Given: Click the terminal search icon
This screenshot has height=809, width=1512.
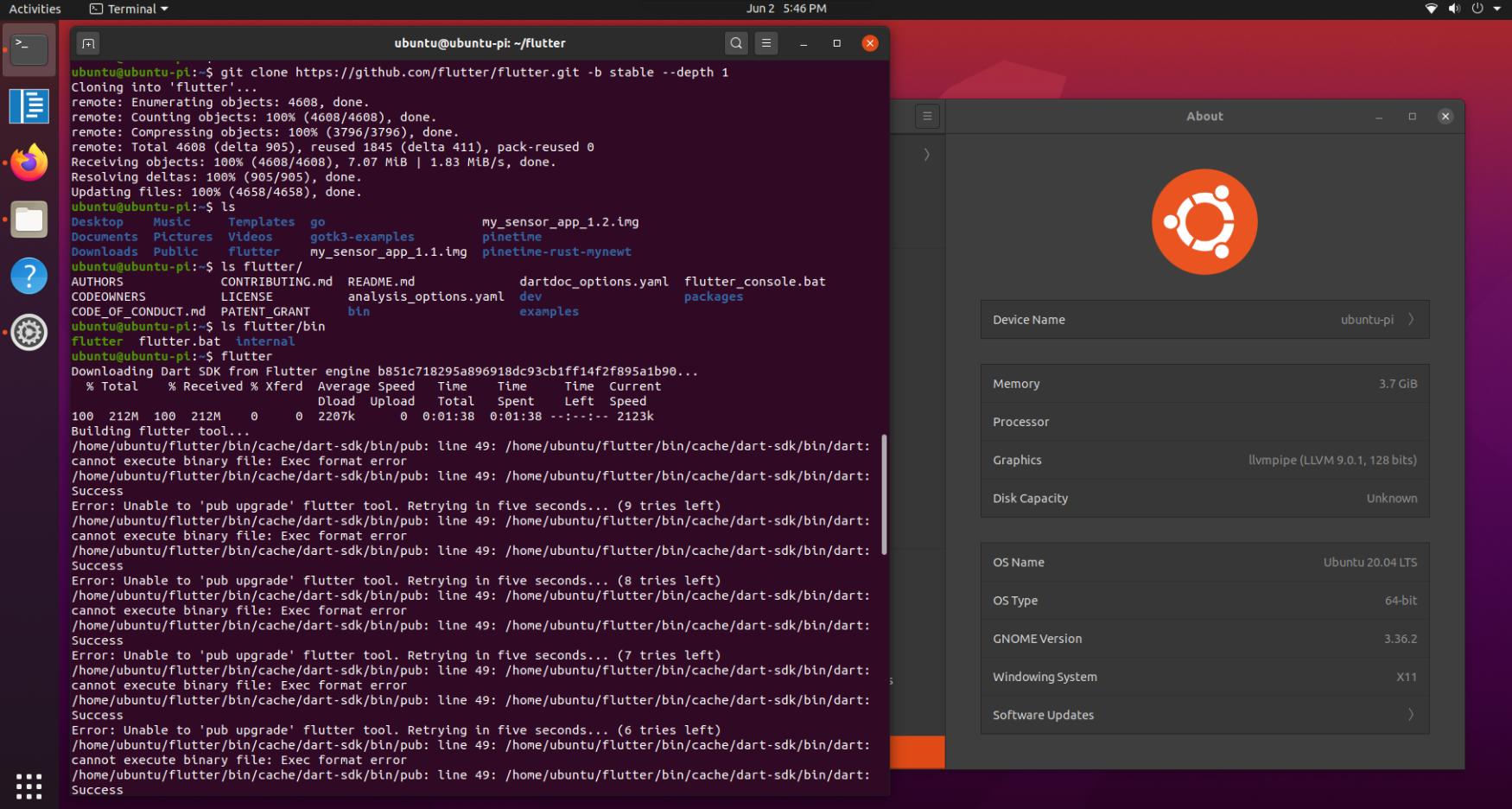Looking at the screenshot, I should [x=735, y=43].
